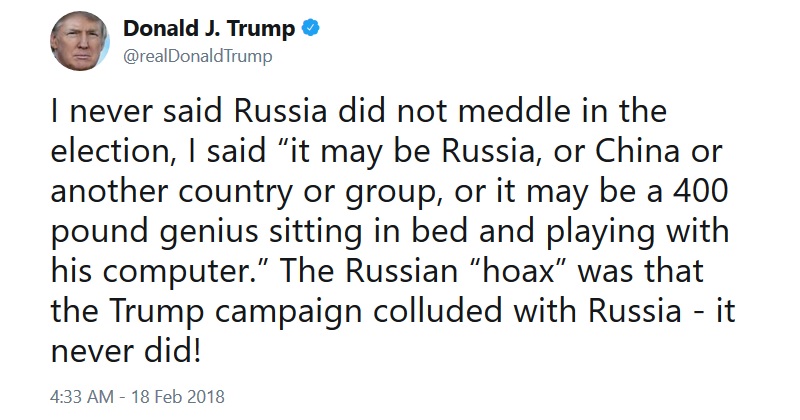
Task: Open the Donald J. Trump display name
Action: tap(209, 28)
